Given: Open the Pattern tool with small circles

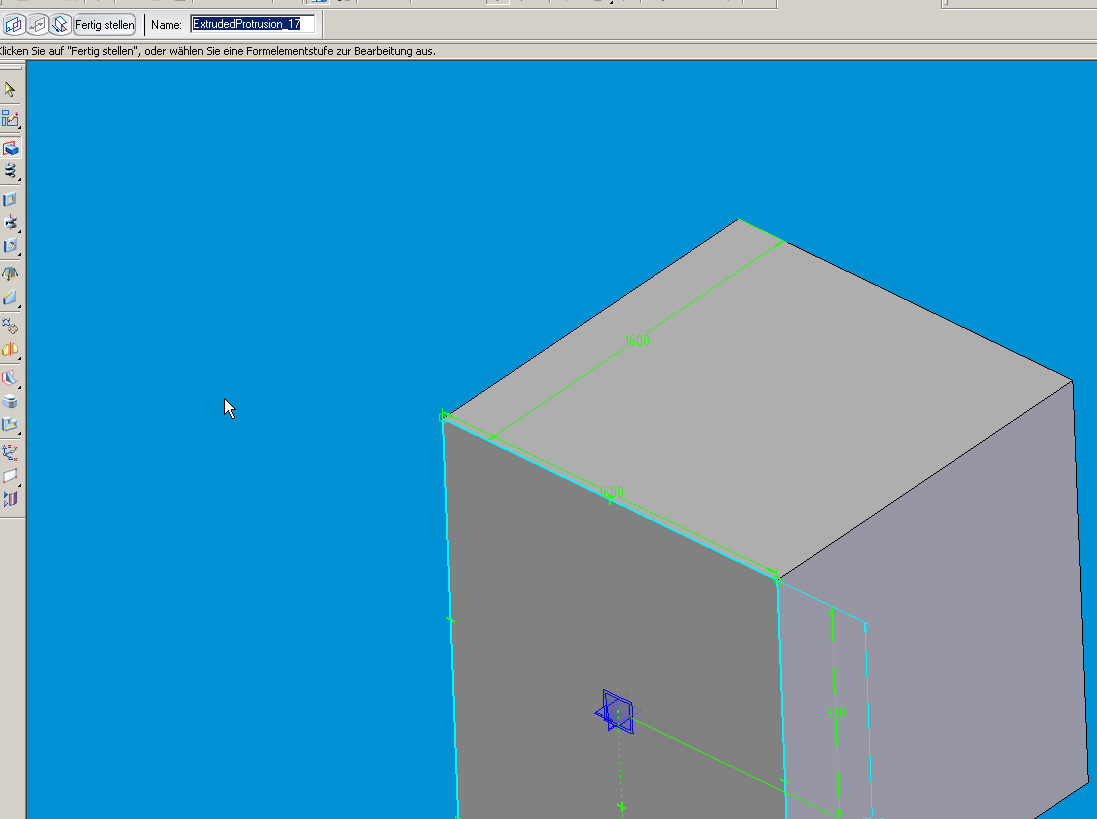Looking at the screenshot, I should click(x=10, y=326).
